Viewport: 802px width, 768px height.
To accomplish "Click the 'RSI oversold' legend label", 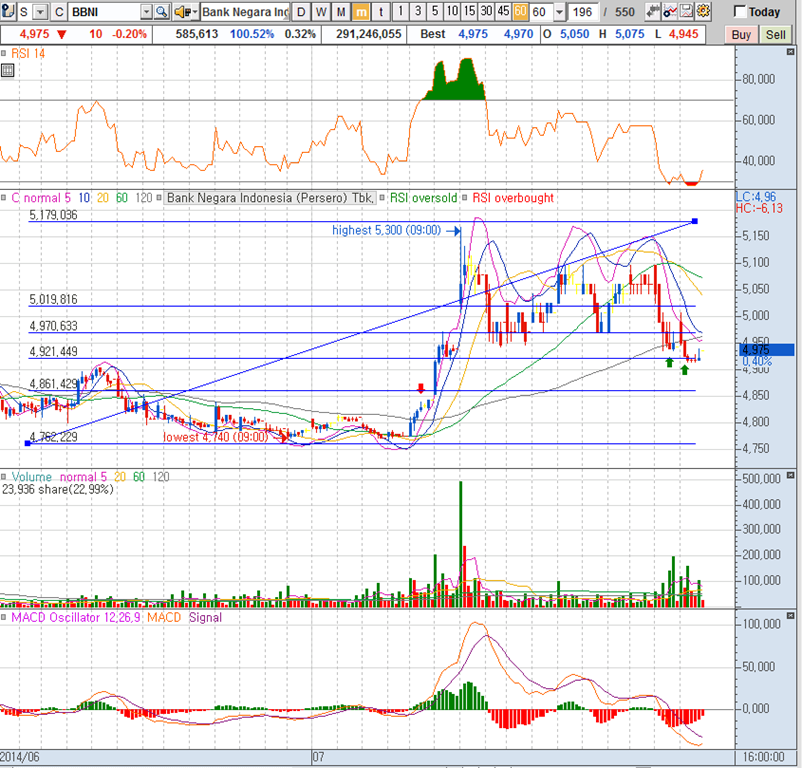I will 424,197.
